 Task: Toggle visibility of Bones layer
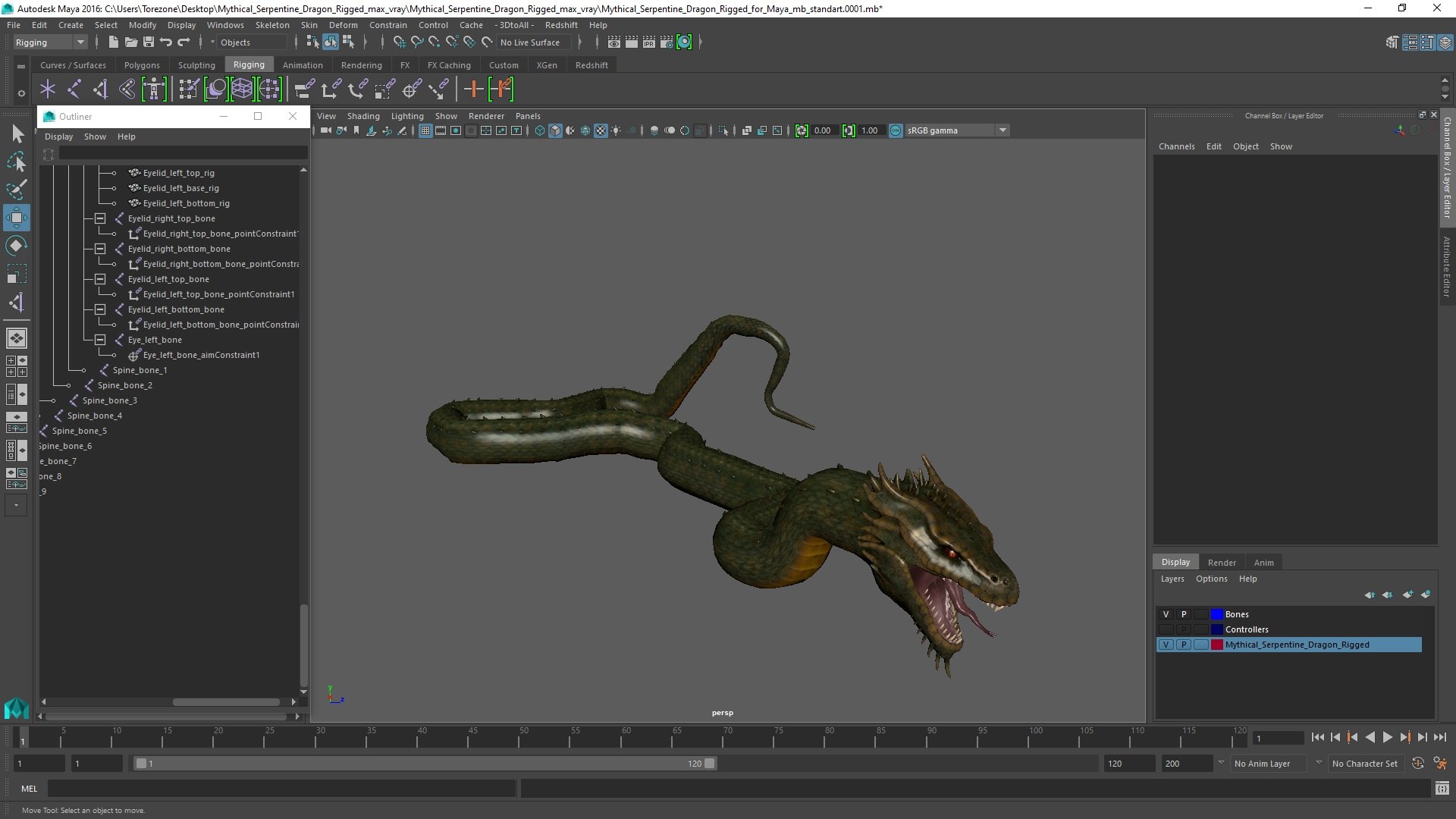click(1166, 614)
